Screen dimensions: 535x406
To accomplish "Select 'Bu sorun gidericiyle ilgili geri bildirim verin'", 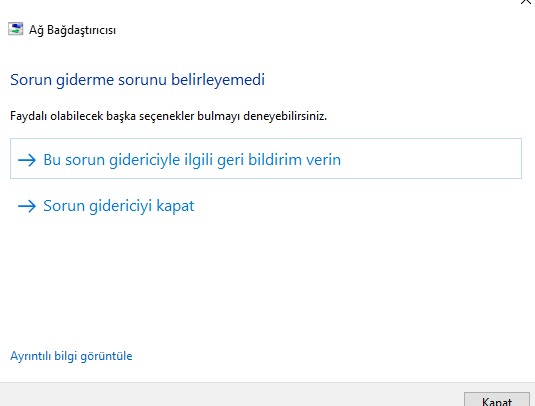I will [x=266, y=159].
